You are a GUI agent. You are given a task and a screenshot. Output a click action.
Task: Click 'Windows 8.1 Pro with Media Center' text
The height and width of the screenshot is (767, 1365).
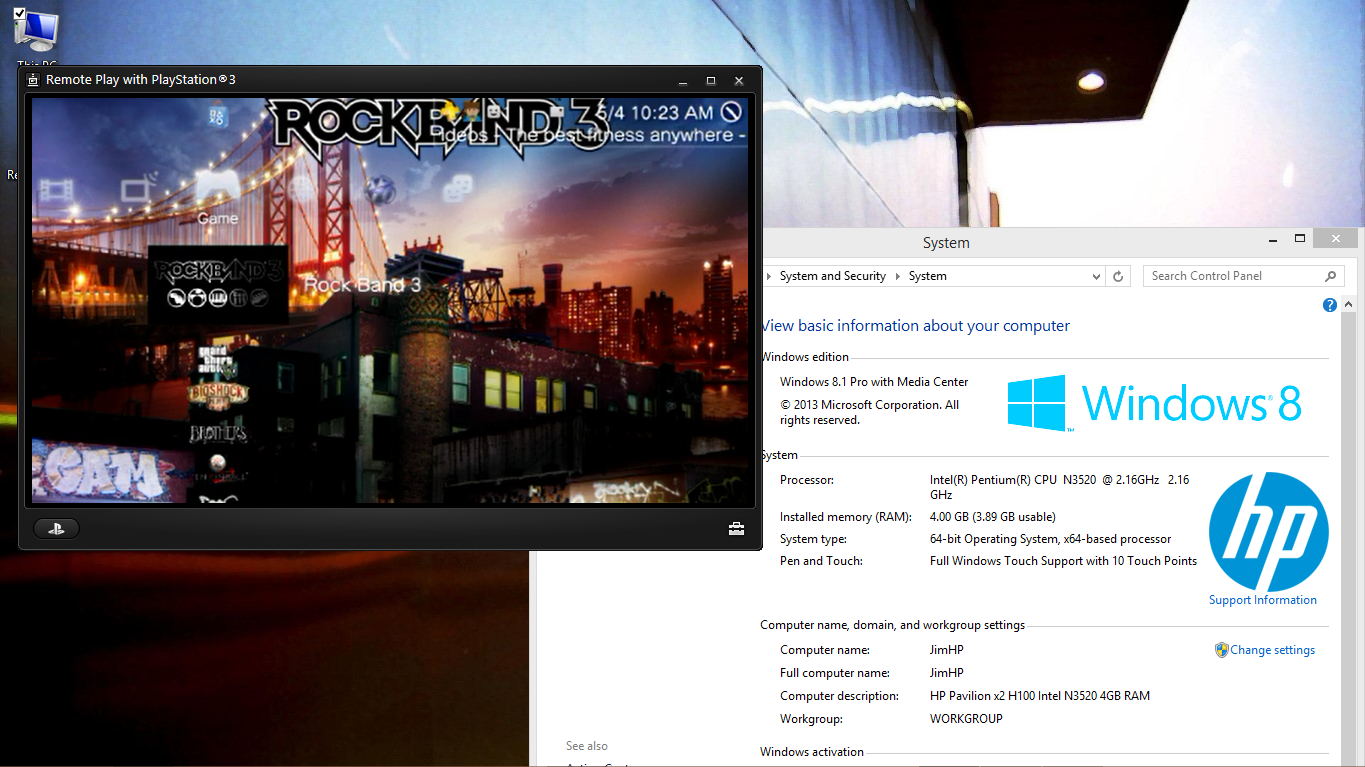[x=874, y=382]
